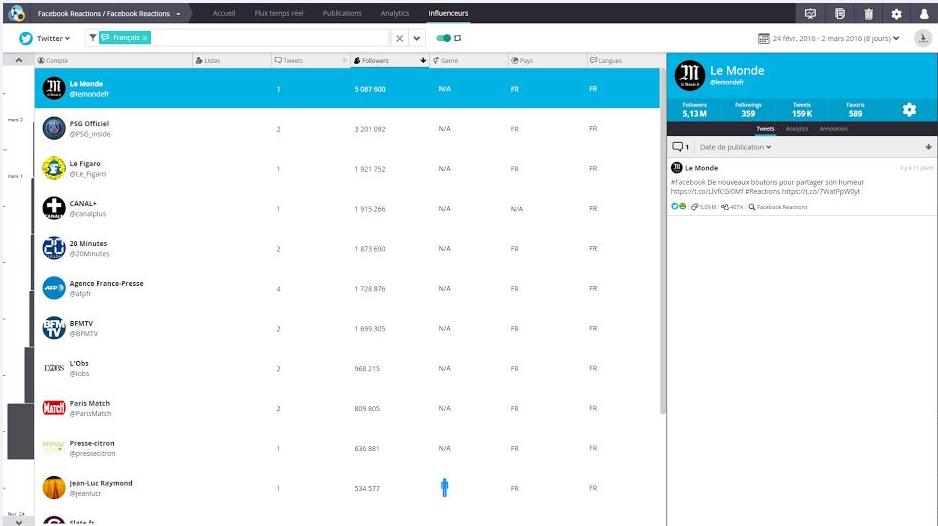The image size is (938, 526).
Task: Switch to the Publications tab
Action: pyautogui.click(x=342, y=14)
